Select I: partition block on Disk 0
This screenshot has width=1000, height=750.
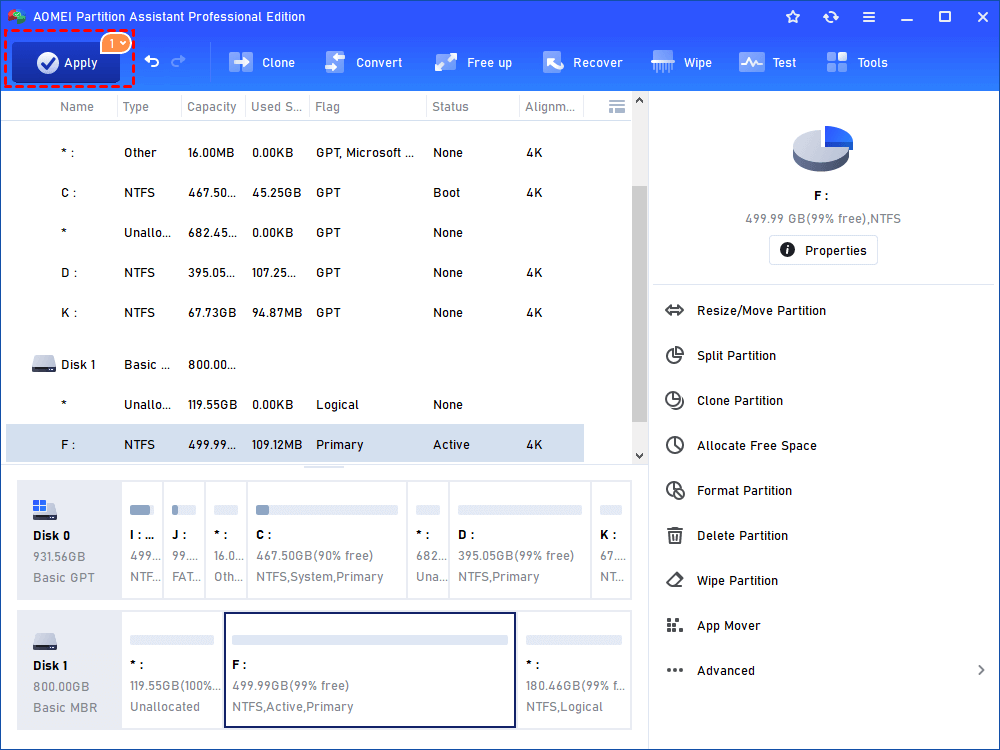pyautogui.click(x=142, y=540)
